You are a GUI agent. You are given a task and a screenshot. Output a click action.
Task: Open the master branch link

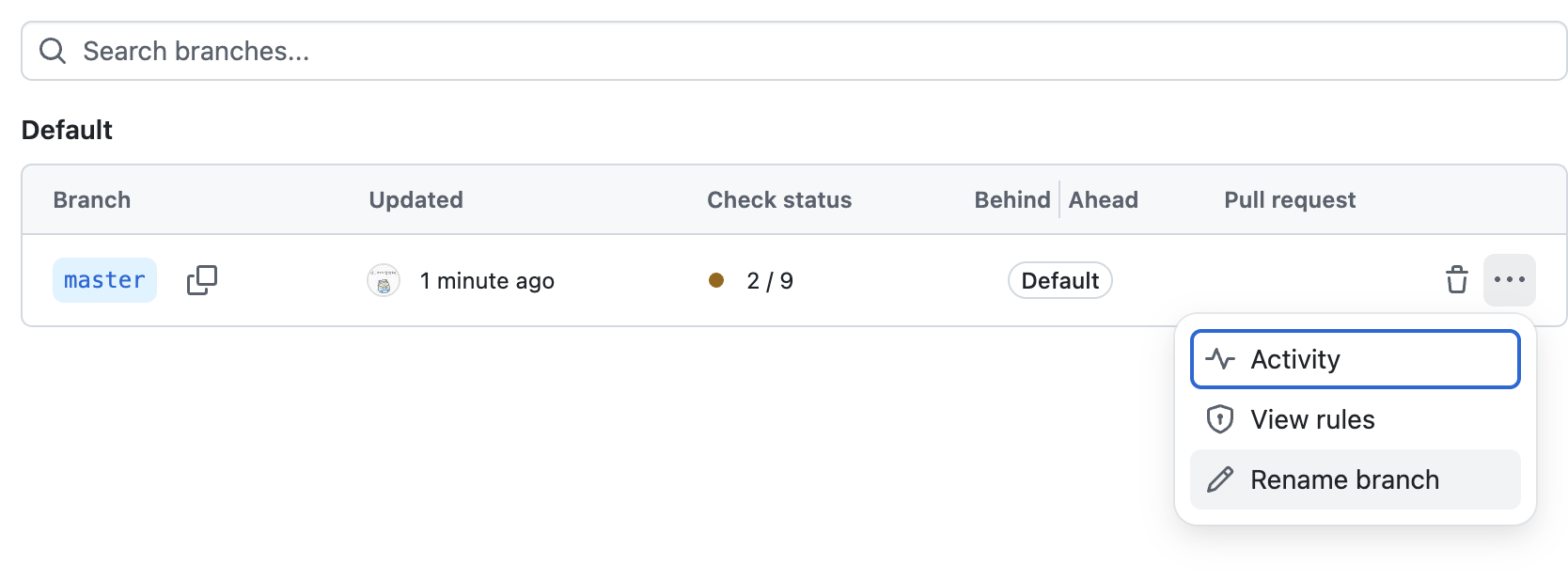104,280
